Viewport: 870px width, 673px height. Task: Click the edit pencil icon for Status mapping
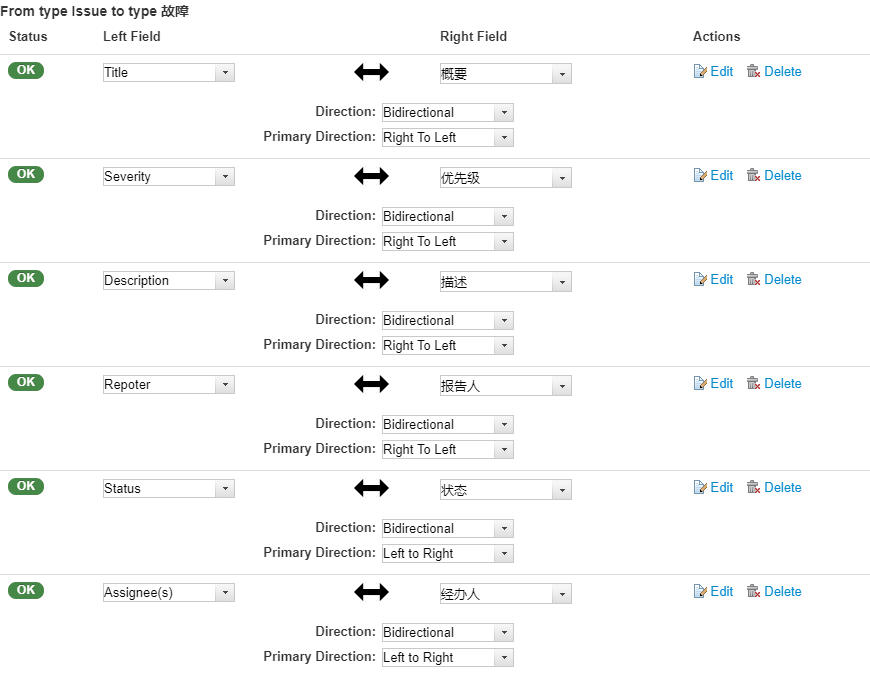(700, 488)
